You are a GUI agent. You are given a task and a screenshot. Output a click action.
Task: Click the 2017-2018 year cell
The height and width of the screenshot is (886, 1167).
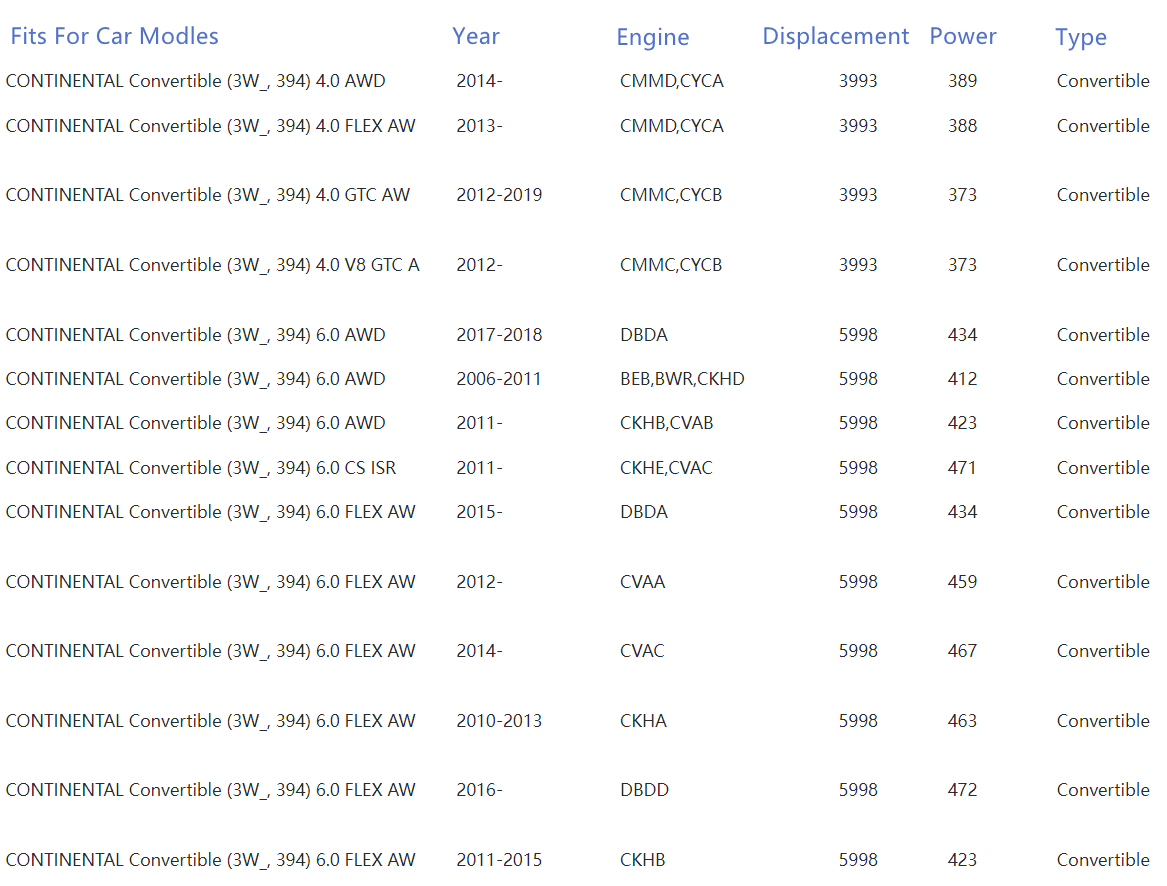tap(499, 335)
